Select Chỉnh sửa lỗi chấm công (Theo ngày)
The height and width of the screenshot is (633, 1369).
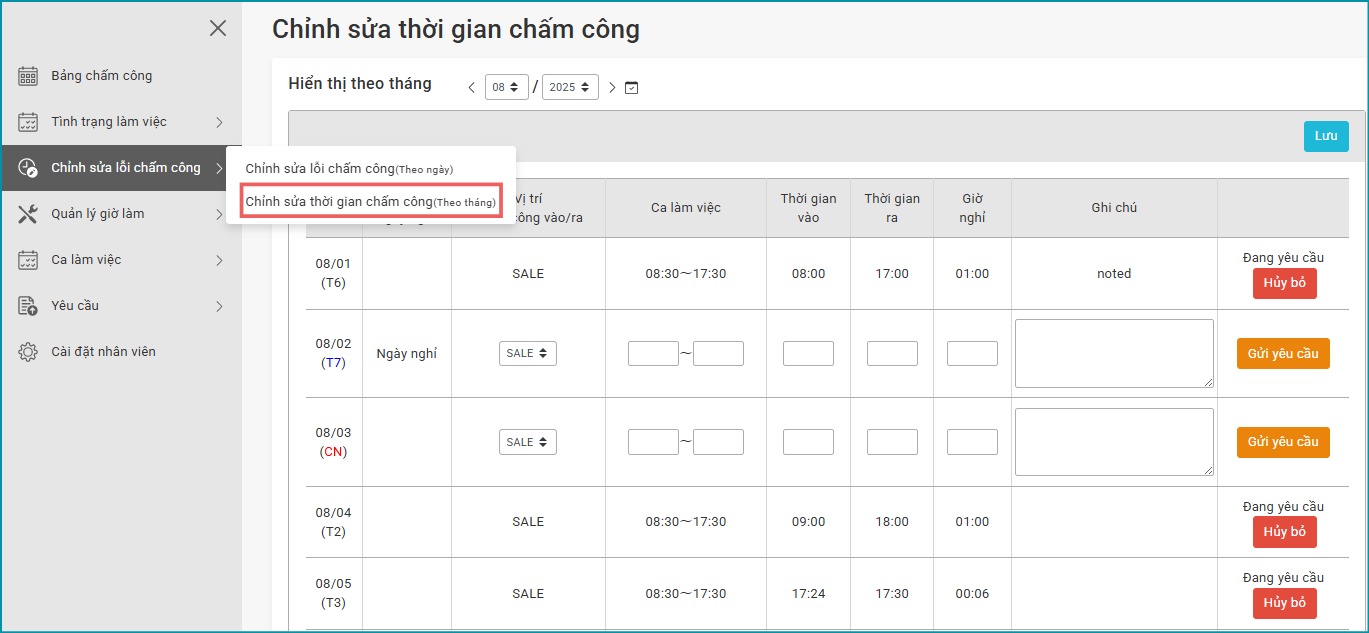pyautogui.click(x=349, y=169)
